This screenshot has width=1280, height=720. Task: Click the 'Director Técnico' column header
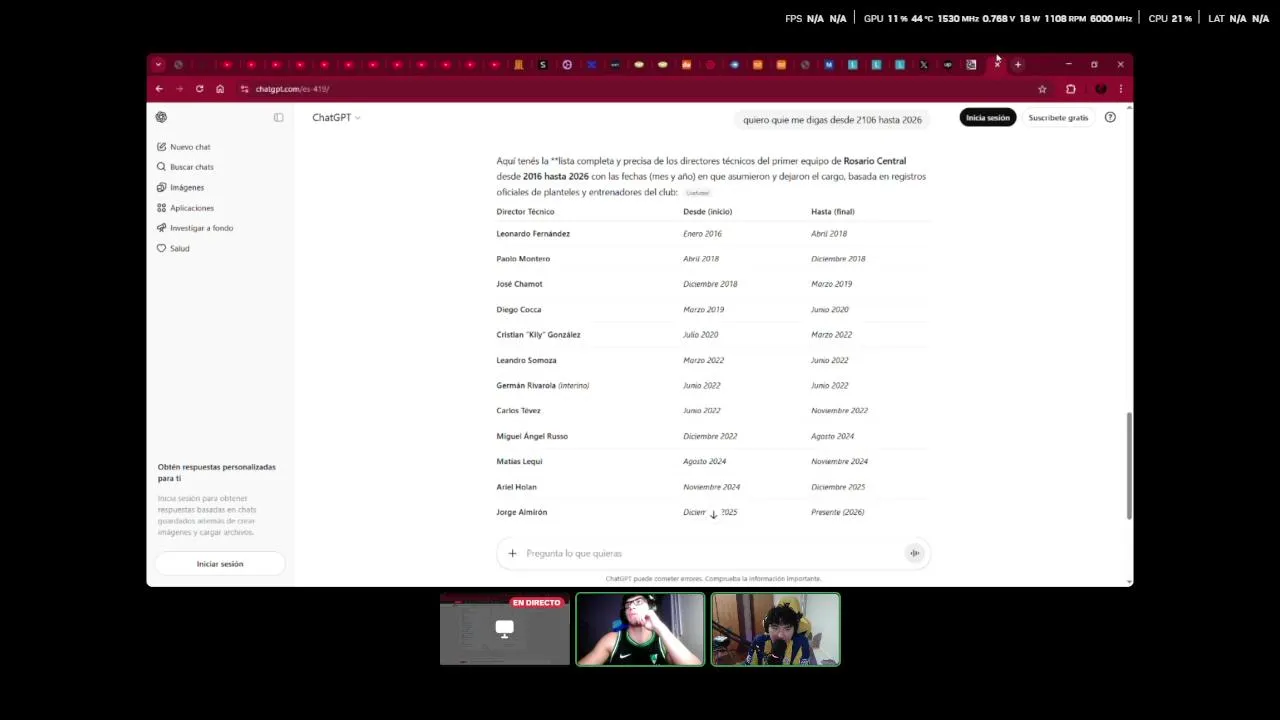(x=525, y=212)
